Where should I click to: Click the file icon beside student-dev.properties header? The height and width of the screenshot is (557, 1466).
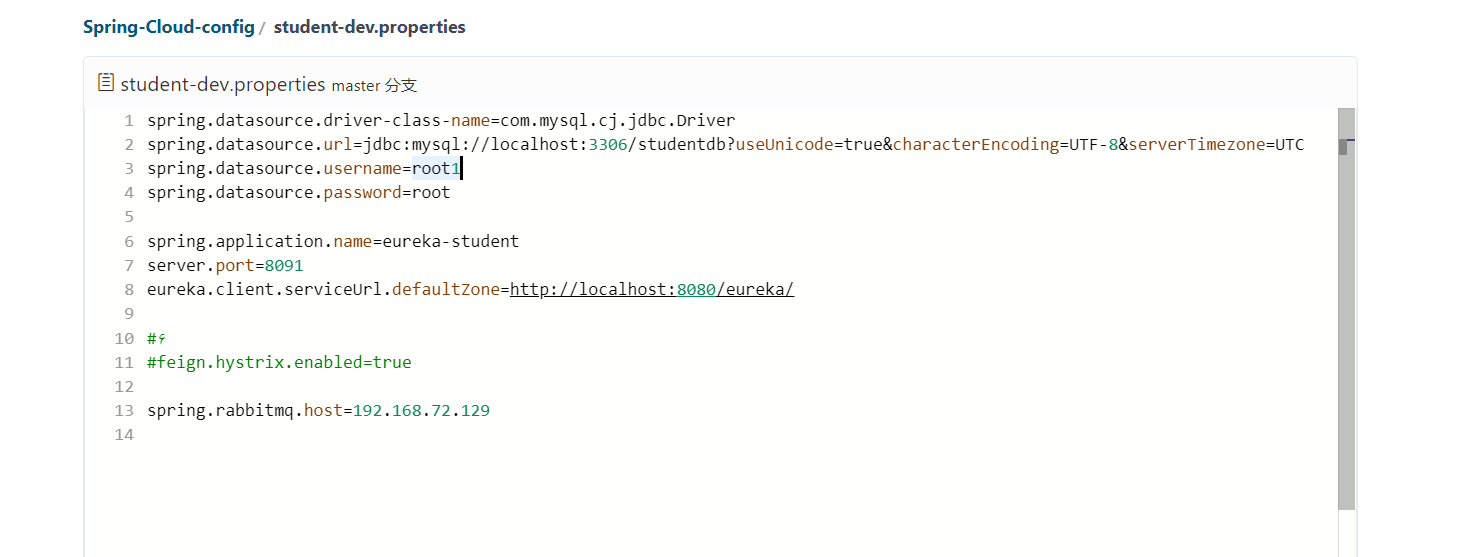105,83
